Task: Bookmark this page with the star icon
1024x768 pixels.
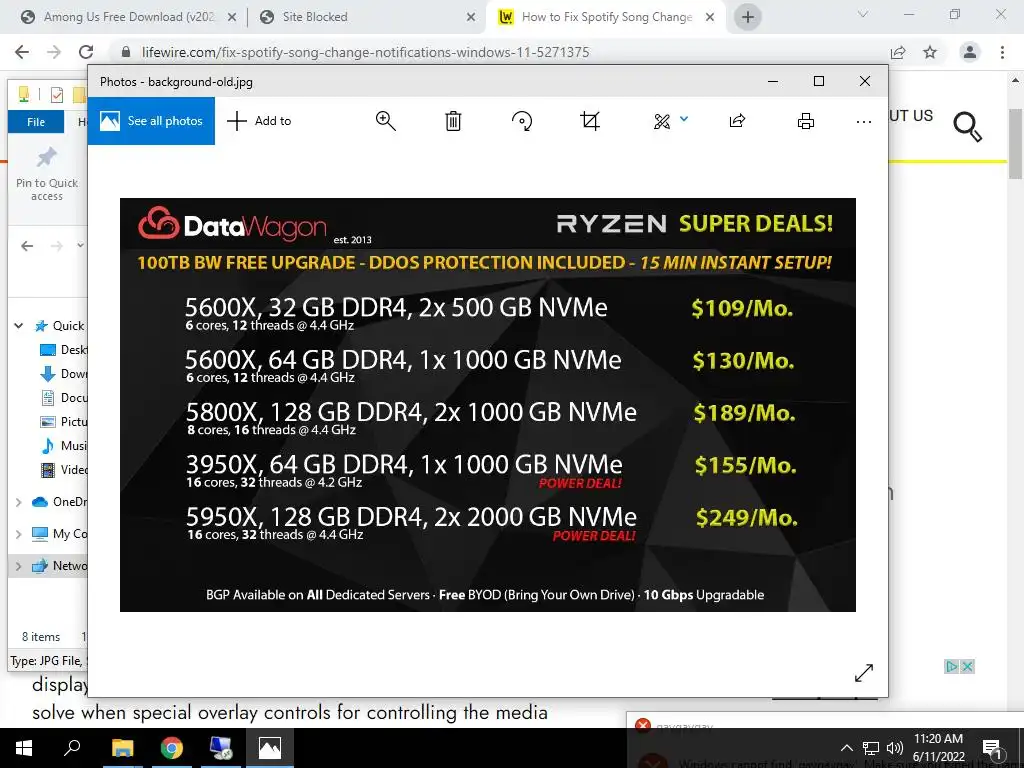Action: point(930,52)
